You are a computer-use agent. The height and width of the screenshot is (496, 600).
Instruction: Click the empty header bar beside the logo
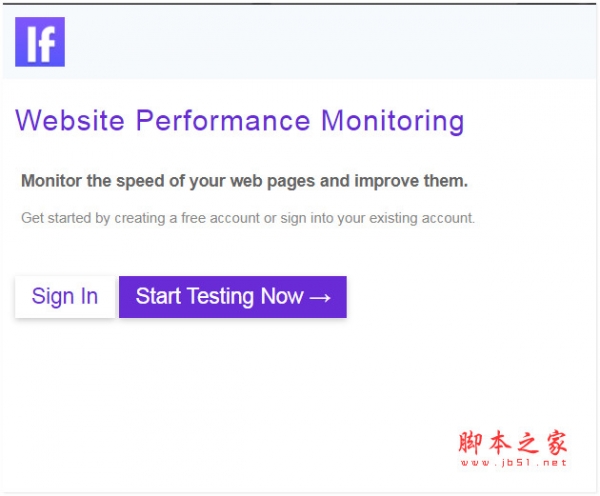click(x=330, y=42)
